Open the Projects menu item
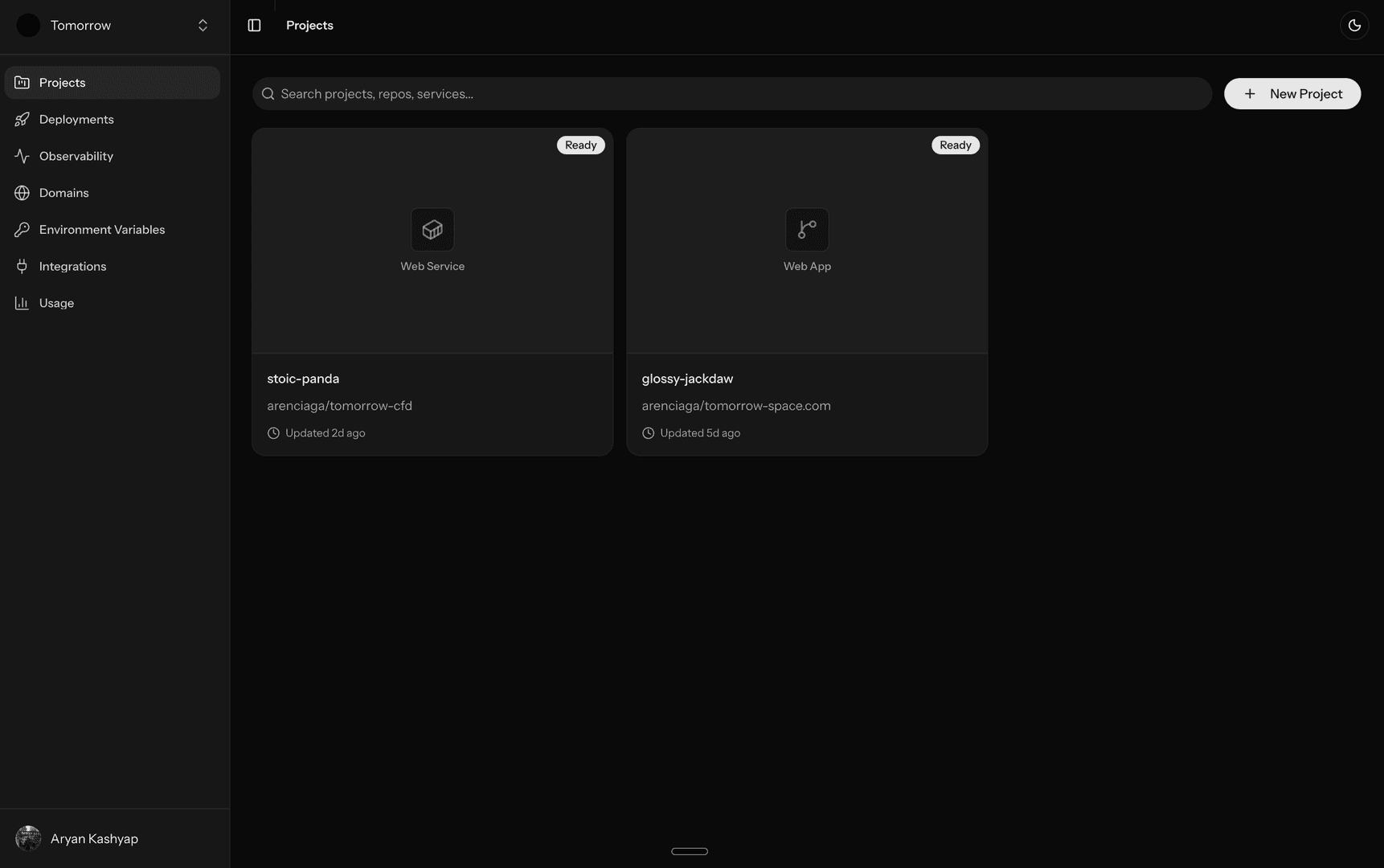This screenshot has width=1384, height=868. pyautogui.click(x=113, y=83)
